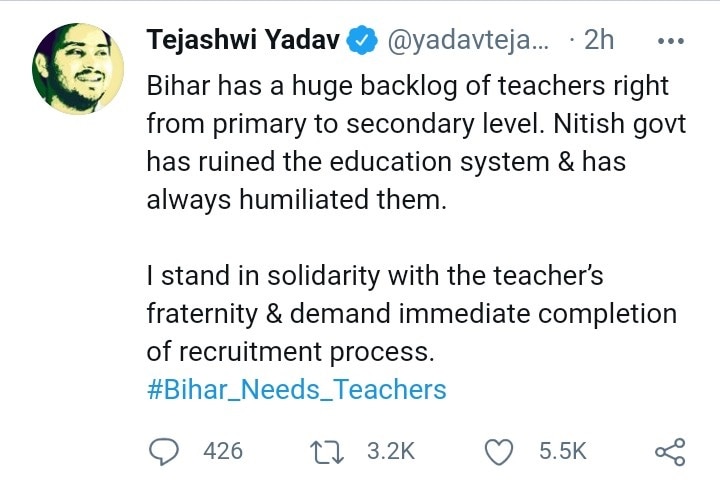Image resolution: width=720 pixels, height=491 pixels.
Task: View the 5.5K likes count
Action: click(563, 451)
